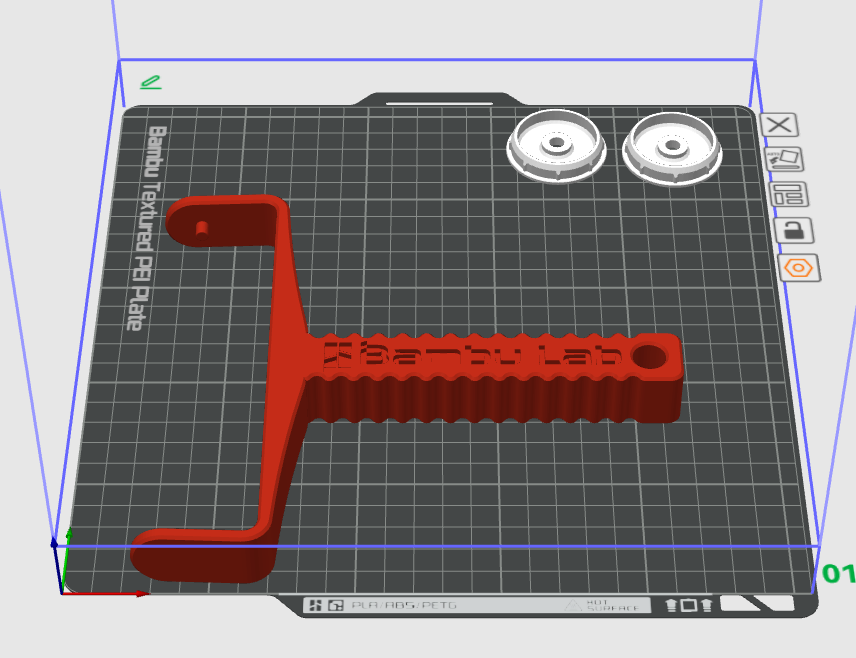Open plate settings via orange hexagon icon
This screenshot has width=856, height=658.
point(799,268)
